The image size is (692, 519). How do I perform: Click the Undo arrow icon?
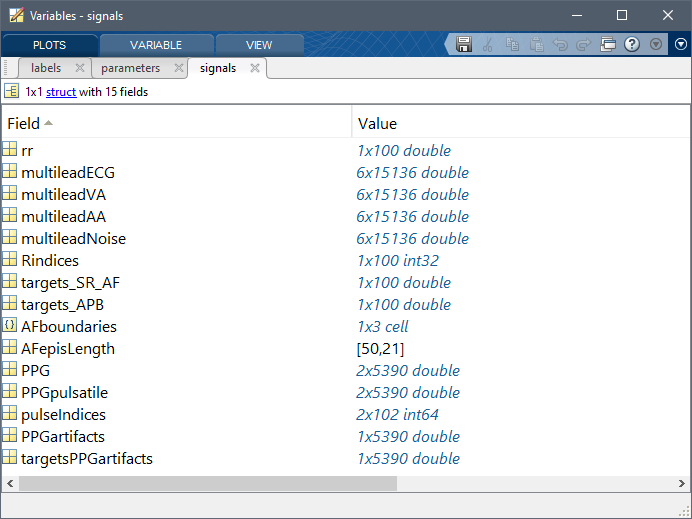point(560,44)
